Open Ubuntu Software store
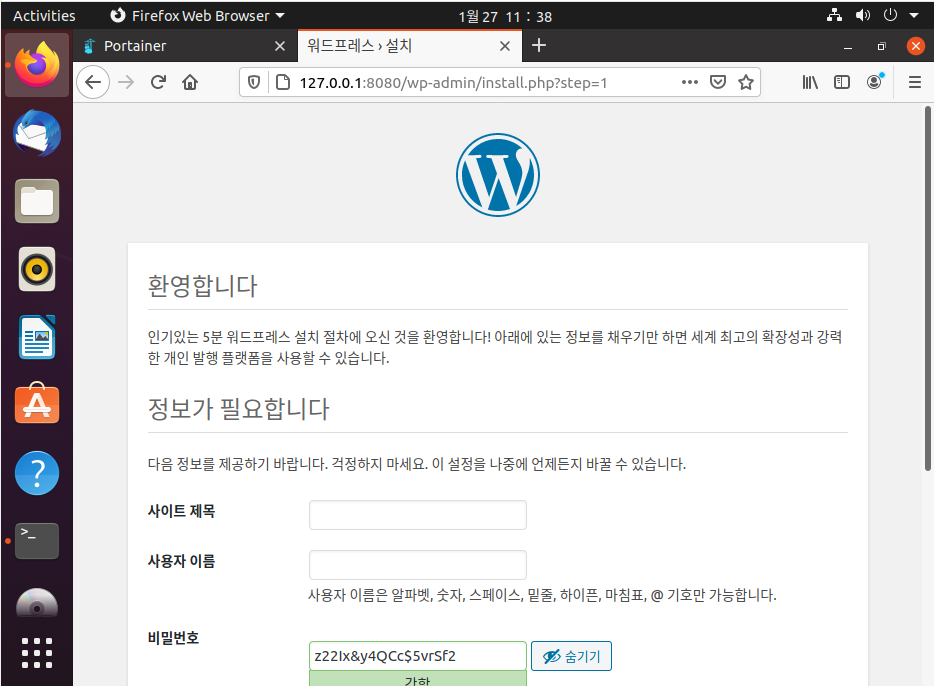Viewport: 934px width, 686px height. [37, 404]
